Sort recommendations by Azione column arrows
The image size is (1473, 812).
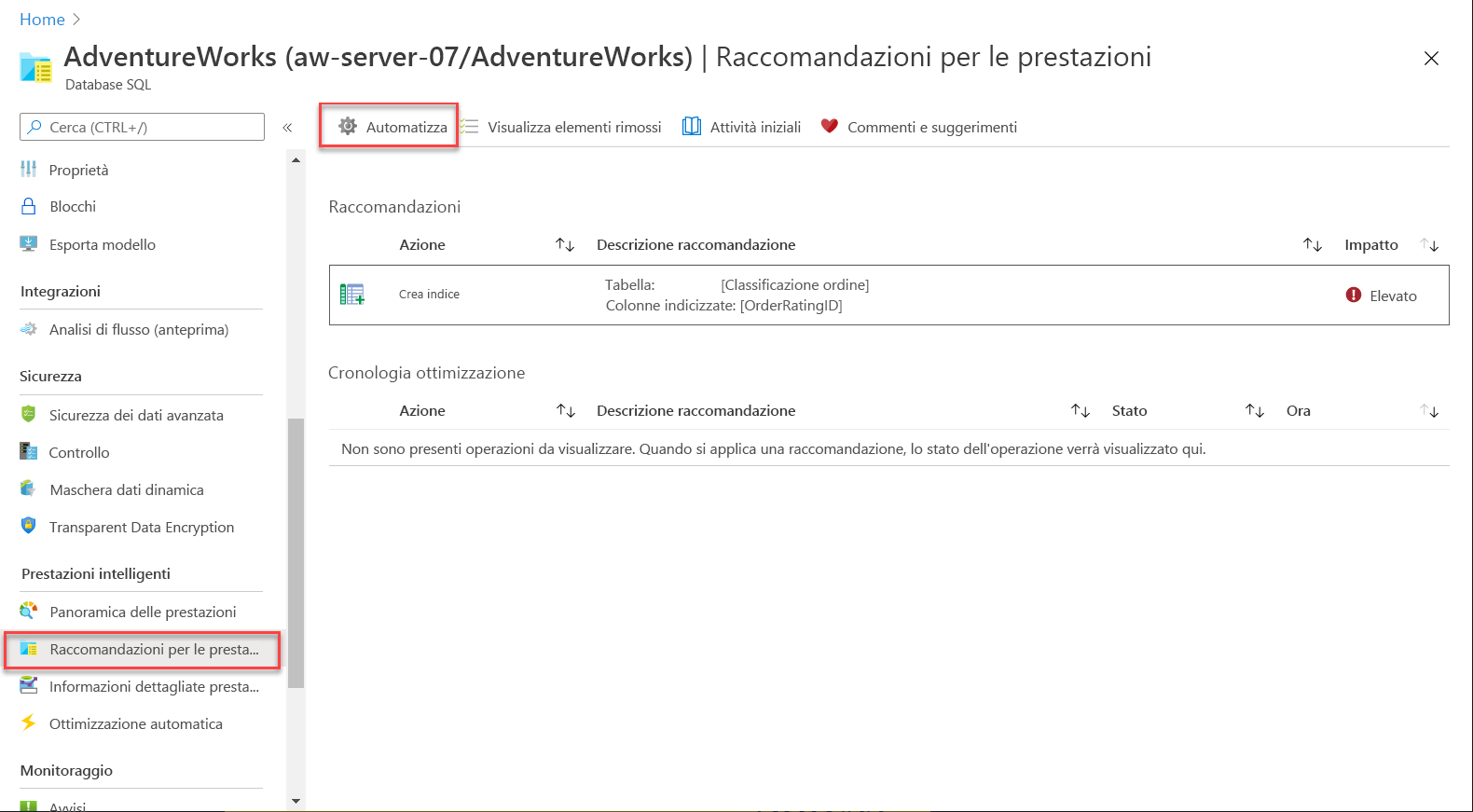pyautogui.click(x=565, y=244)
